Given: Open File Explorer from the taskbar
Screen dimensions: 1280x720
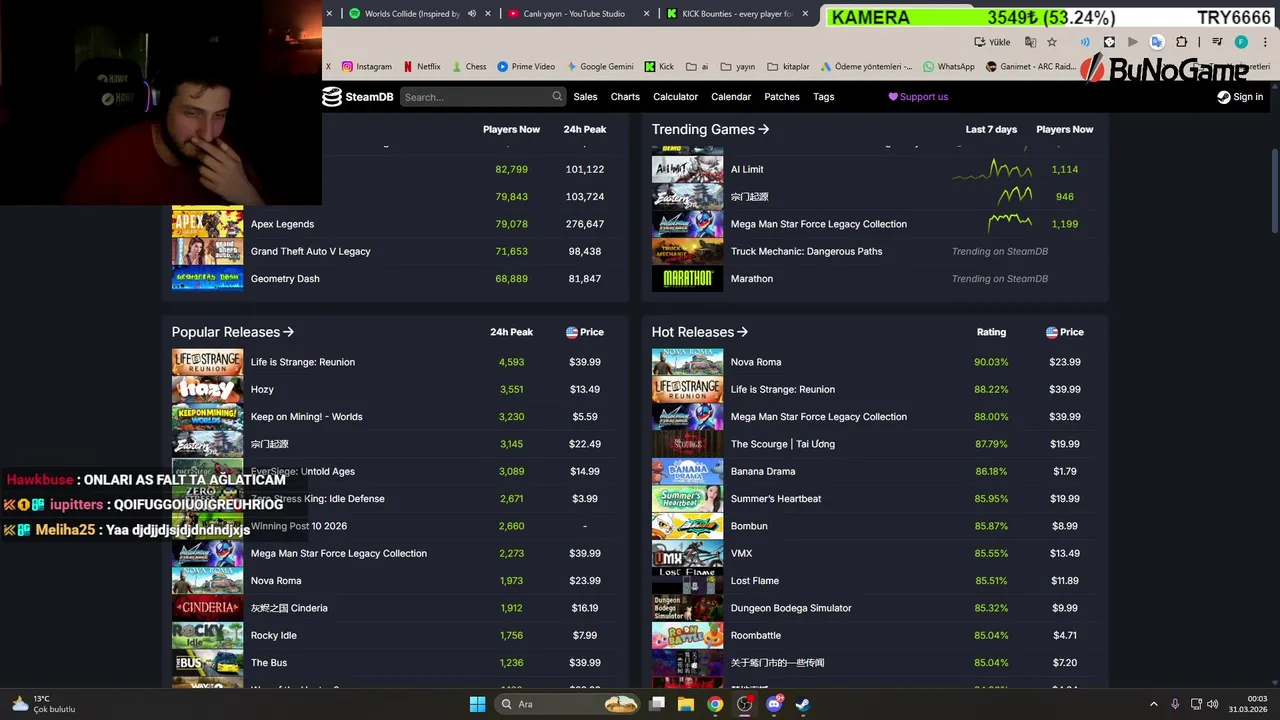Looking at the screenshot, I should click(686, 704).
